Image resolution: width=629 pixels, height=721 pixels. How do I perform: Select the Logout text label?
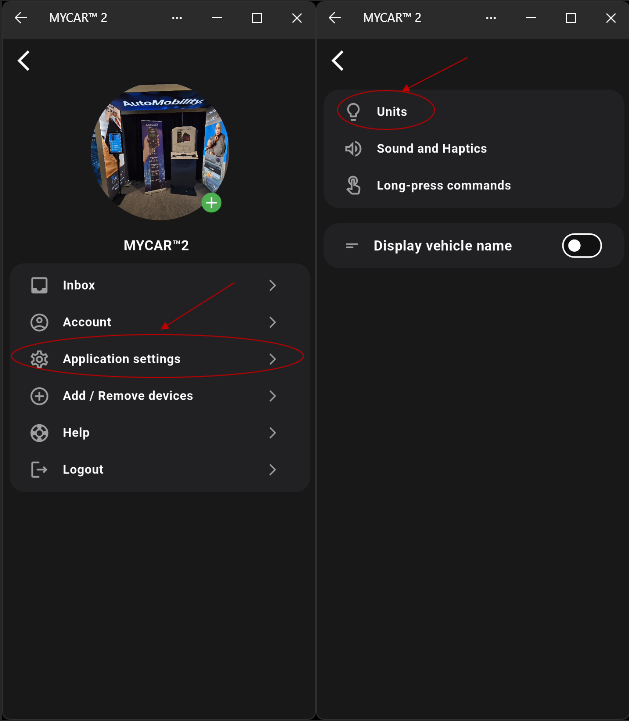(83, 469)
